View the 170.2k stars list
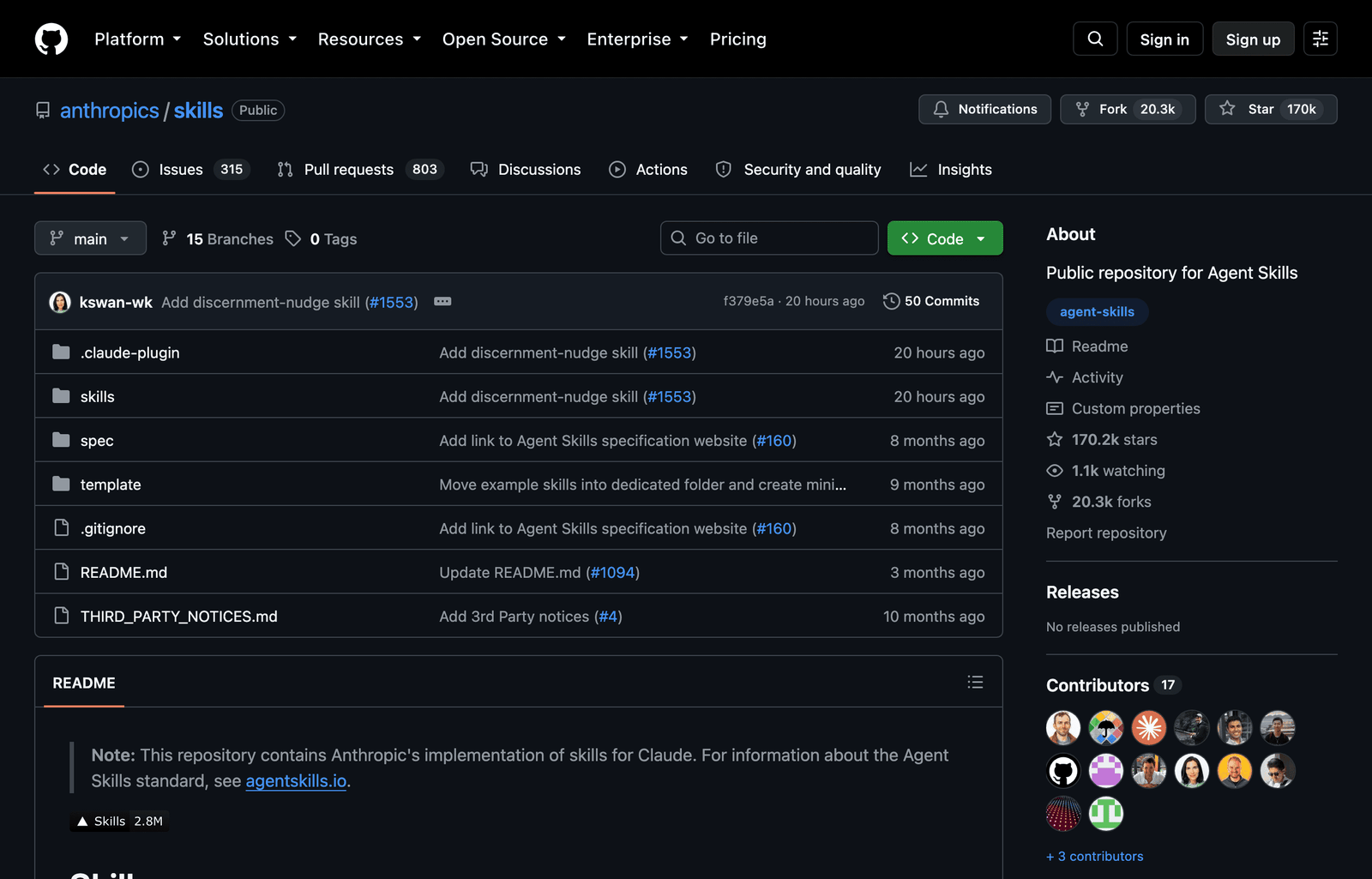Image resolution: width=1372 pixels, height=879 pixels. pyautogui.click(x=1102, y=439)
